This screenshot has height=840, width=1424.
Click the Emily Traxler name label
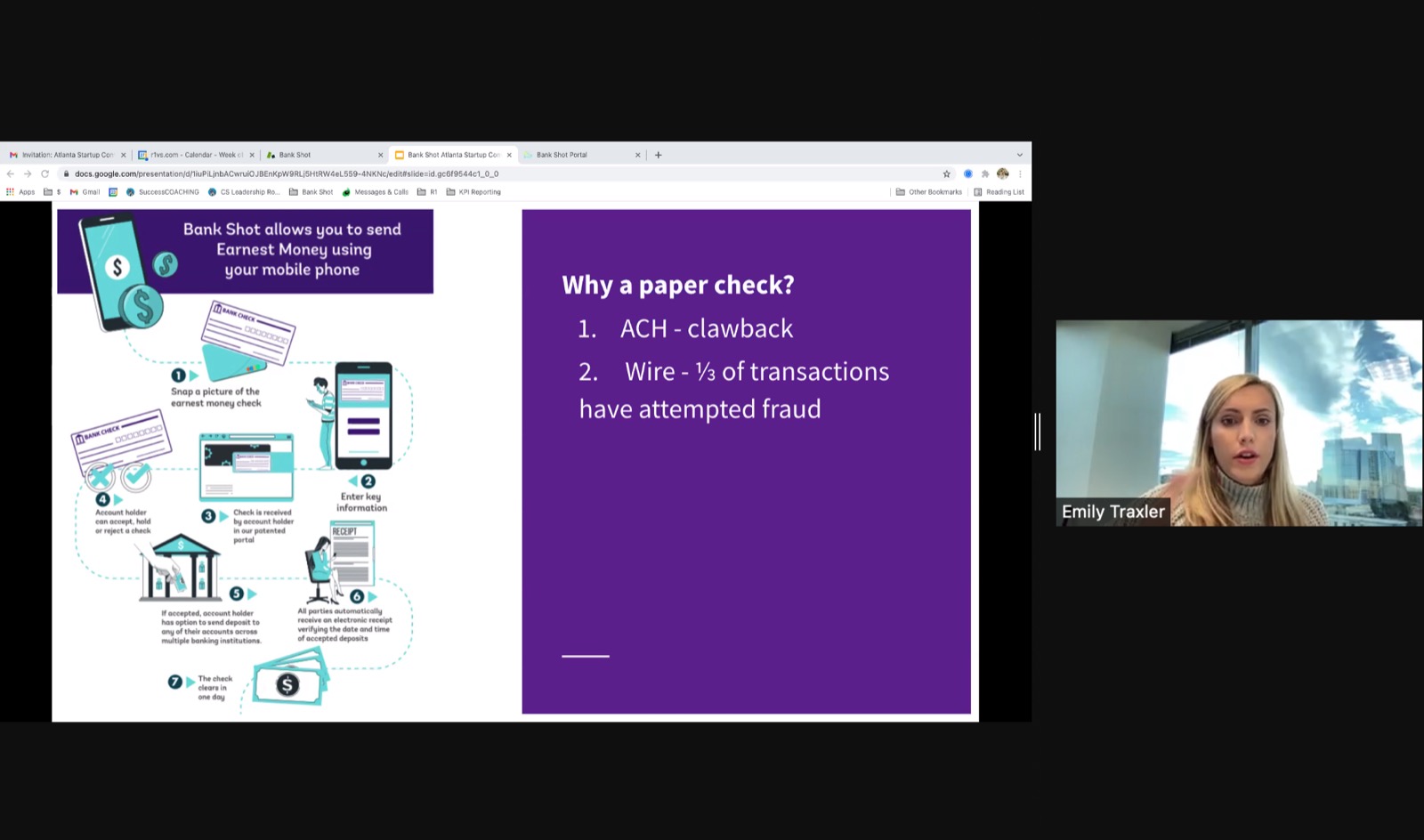click(x=1113, y=512)
